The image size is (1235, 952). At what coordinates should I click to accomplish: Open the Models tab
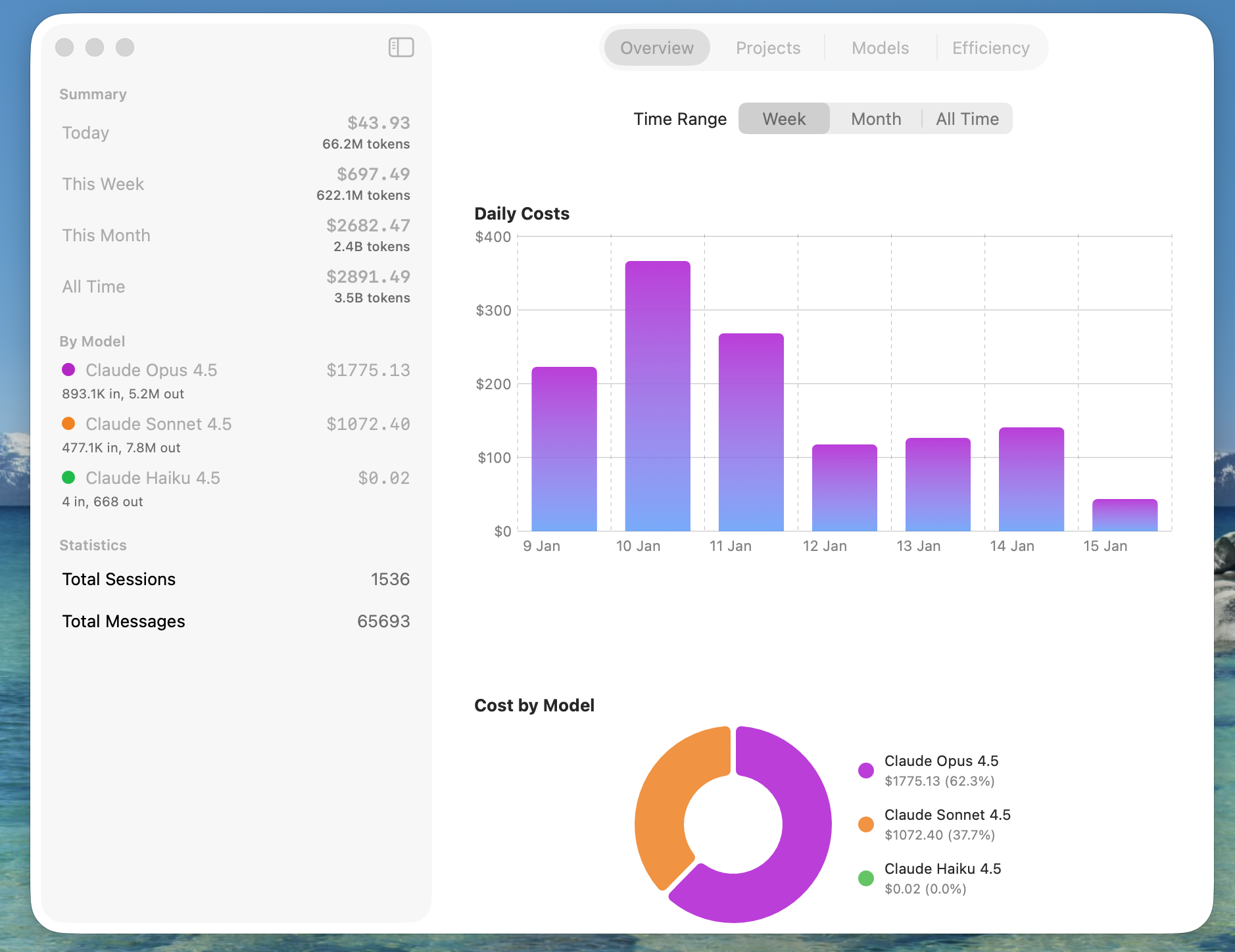880,47
